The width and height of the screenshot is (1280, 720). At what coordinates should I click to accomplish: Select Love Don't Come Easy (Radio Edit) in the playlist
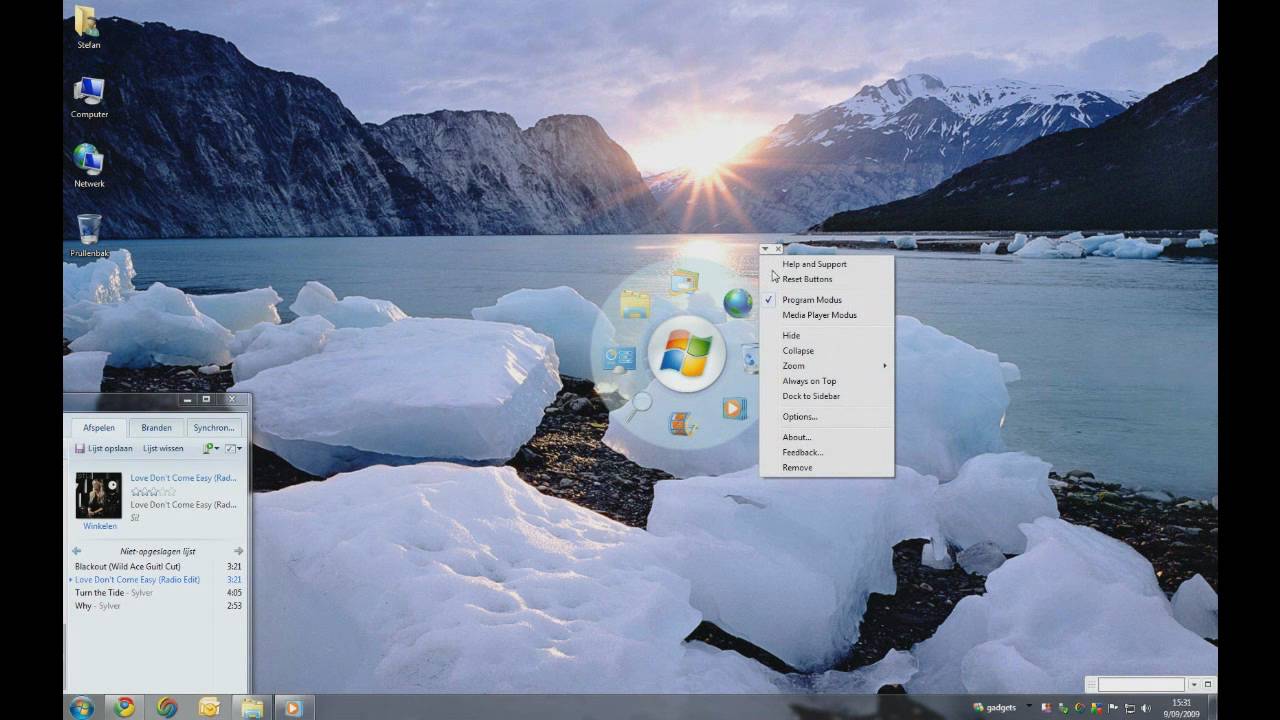click(x=158, y=580)
